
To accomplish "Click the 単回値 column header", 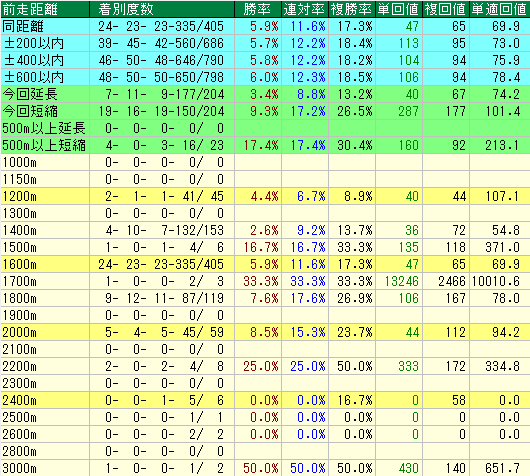I will [x=399, y=9].
